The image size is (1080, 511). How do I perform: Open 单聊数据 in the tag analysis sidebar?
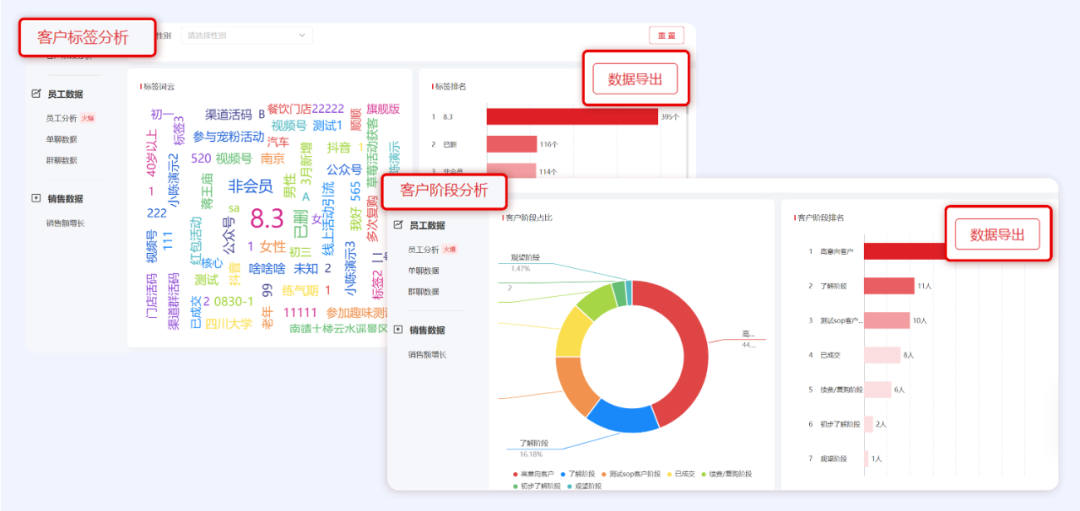(61, 139)
